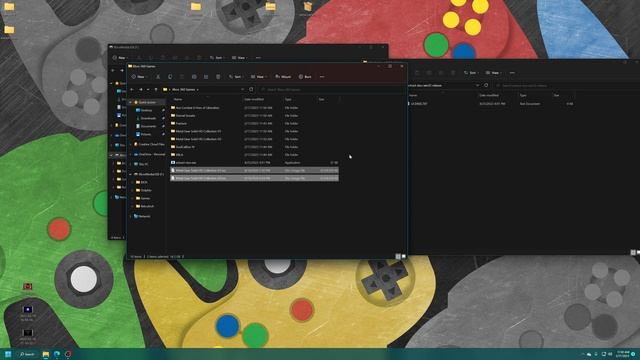The height and width of the screenshot is (360, 640).
Task: Open the Windows Start menu
Action: 8,354
